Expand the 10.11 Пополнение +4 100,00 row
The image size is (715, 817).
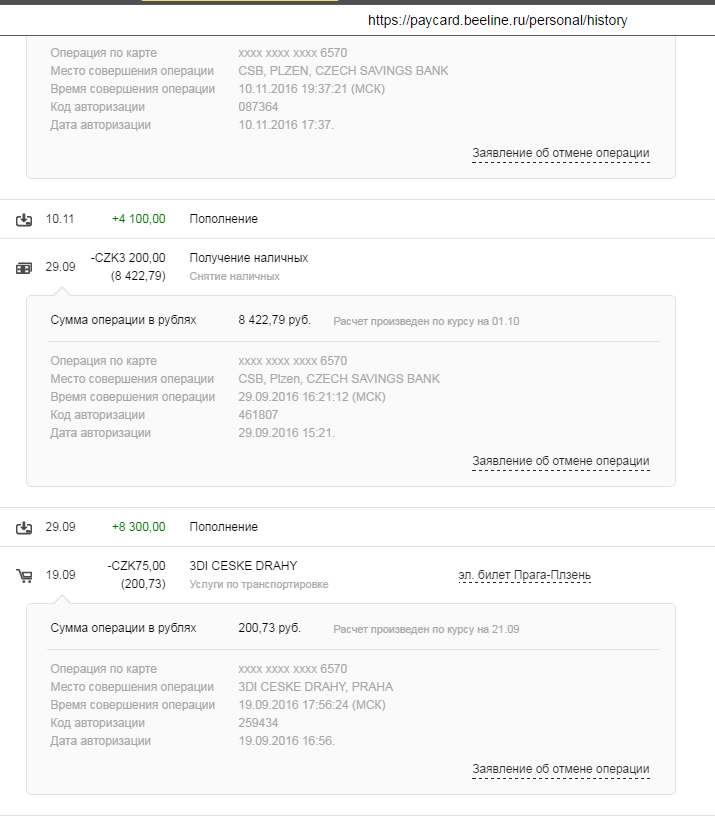[358, 219]
